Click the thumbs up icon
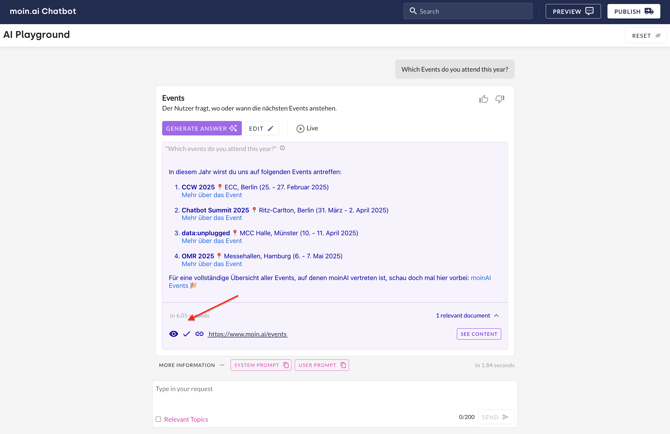Image resolution: width=670 pixels, height=434 pixels. click(483, 99)
